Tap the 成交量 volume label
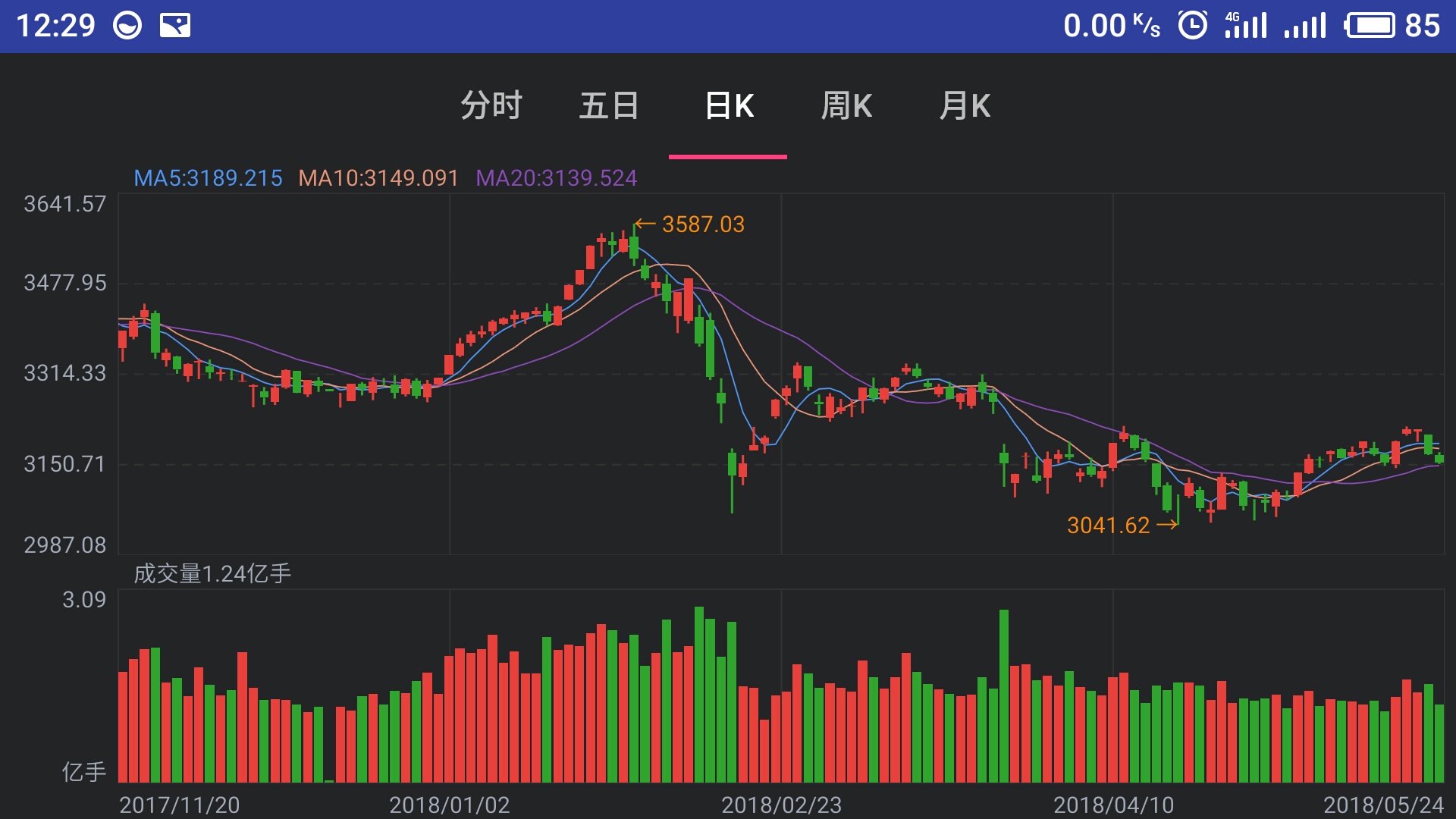The width and height of the screenshot is (1456, 819). point(212,573)
